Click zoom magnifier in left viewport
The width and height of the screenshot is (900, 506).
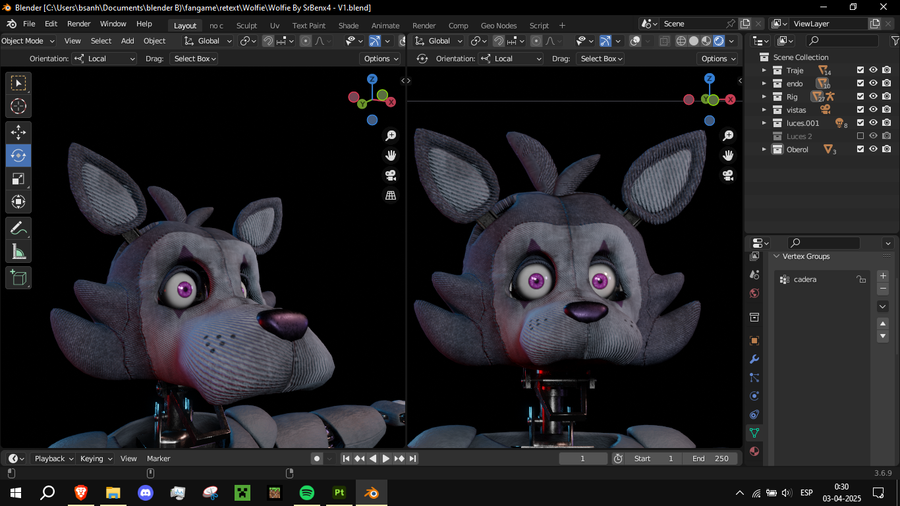pos(391,136)
